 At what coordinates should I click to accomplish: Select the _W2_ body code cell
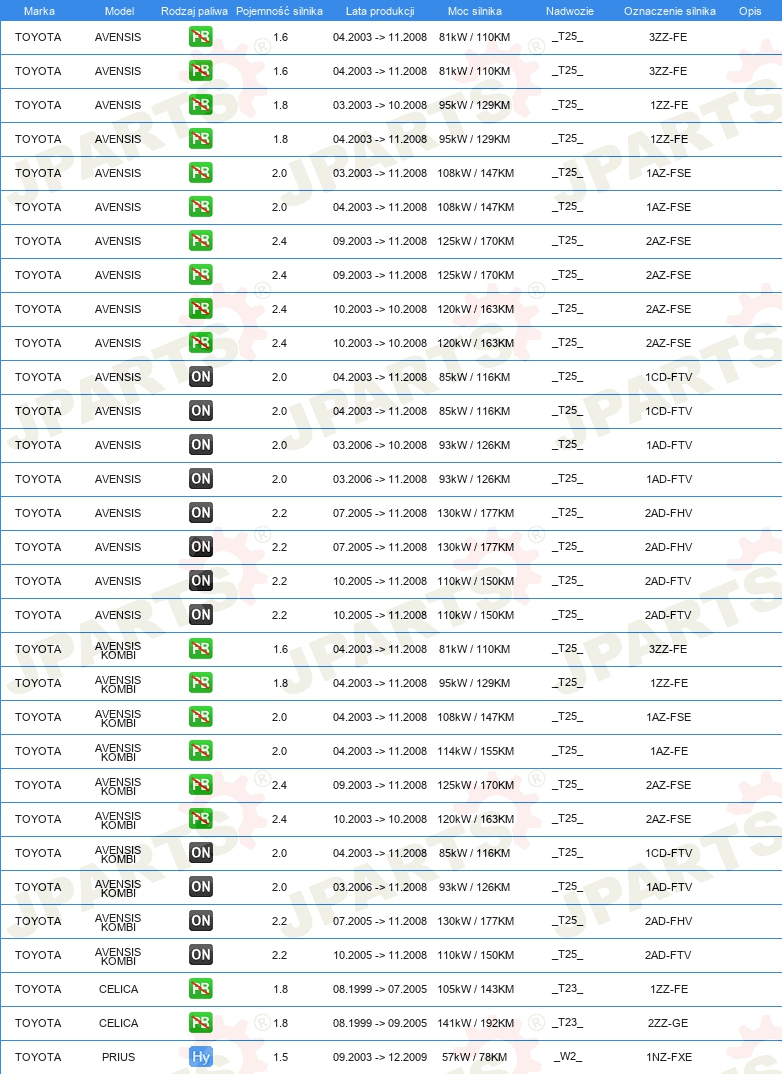click(x=568, y=1057)
